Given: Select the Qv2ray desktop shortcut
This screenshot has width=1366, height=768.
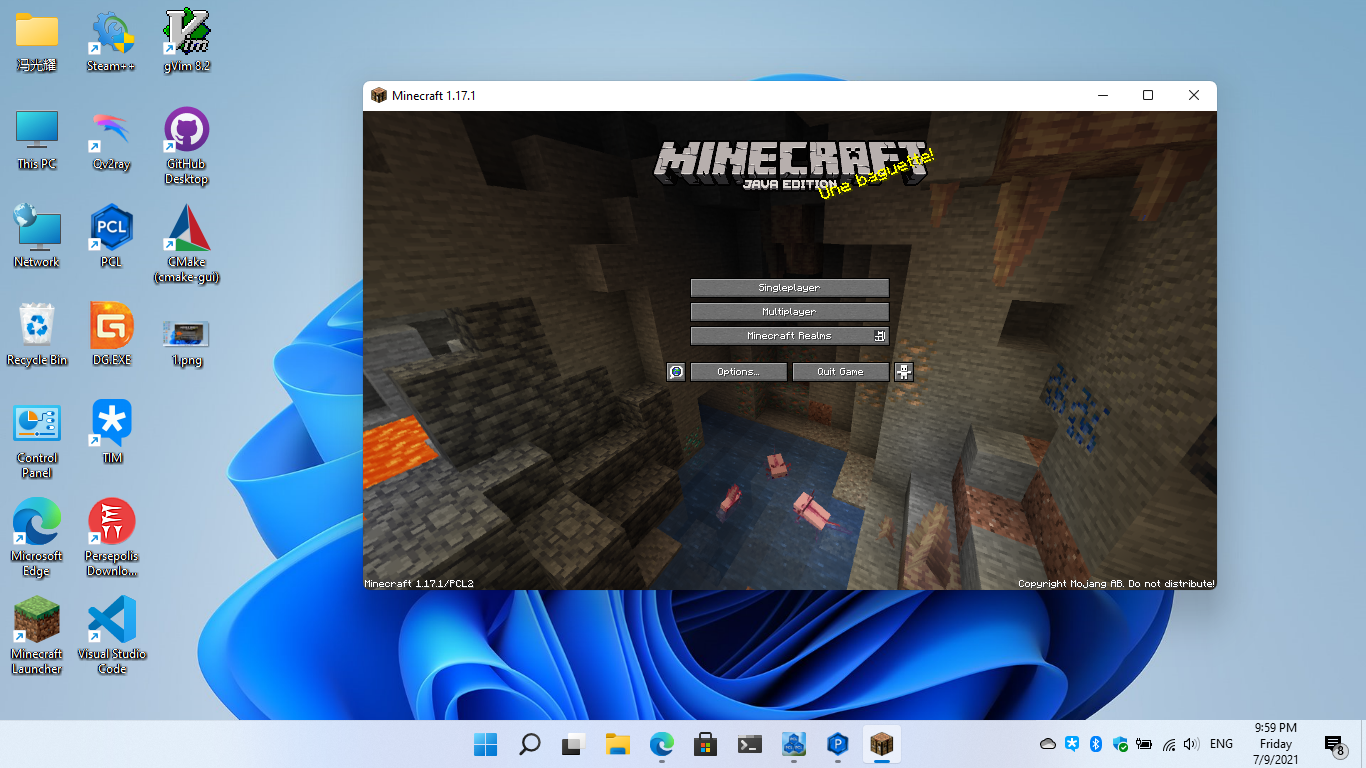Looking at the screenshot, I should coord(111,140).
